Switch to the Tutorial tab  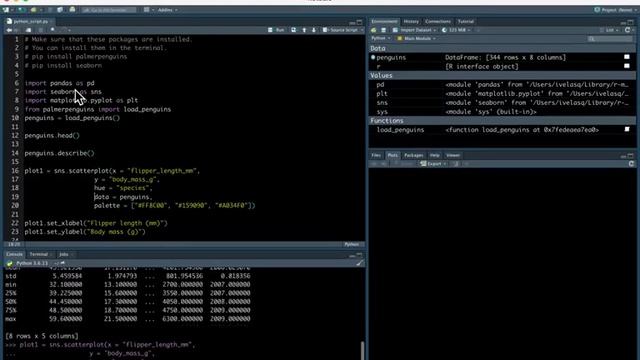pyautogui.click(x=466, y=22)
